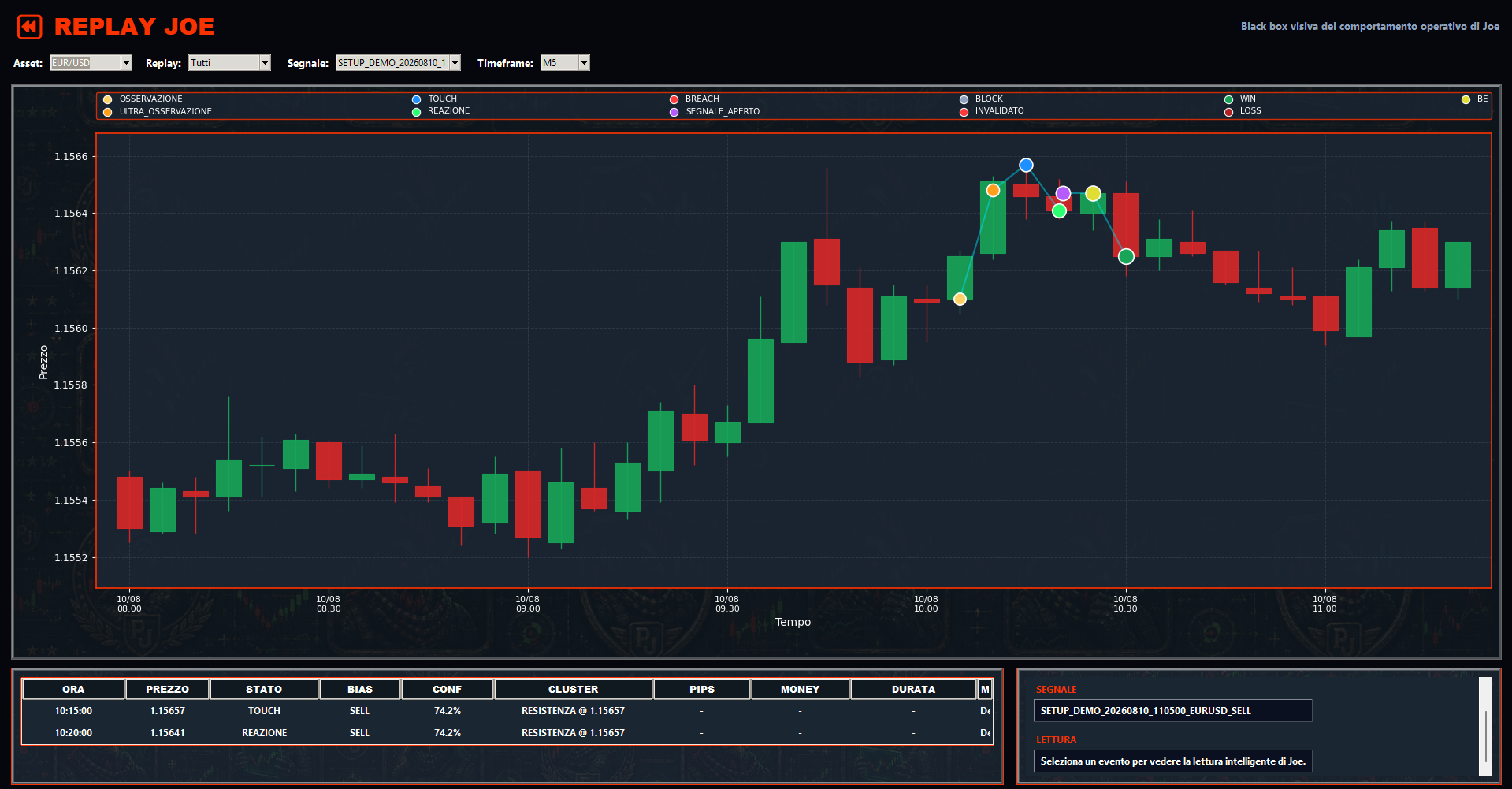
Task: Click the purple SEGNALE_APERTO legend marker
Action: click(x=674, y=112)
